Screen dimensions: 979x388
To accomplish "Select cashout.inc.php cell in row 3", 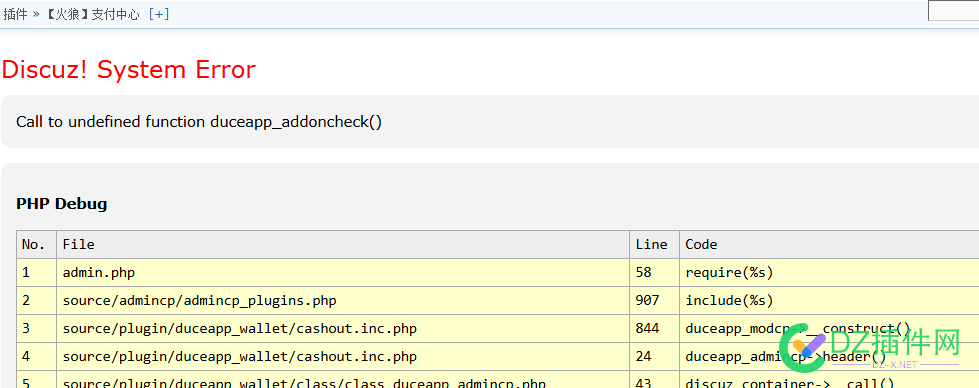I will click(343, 329).
